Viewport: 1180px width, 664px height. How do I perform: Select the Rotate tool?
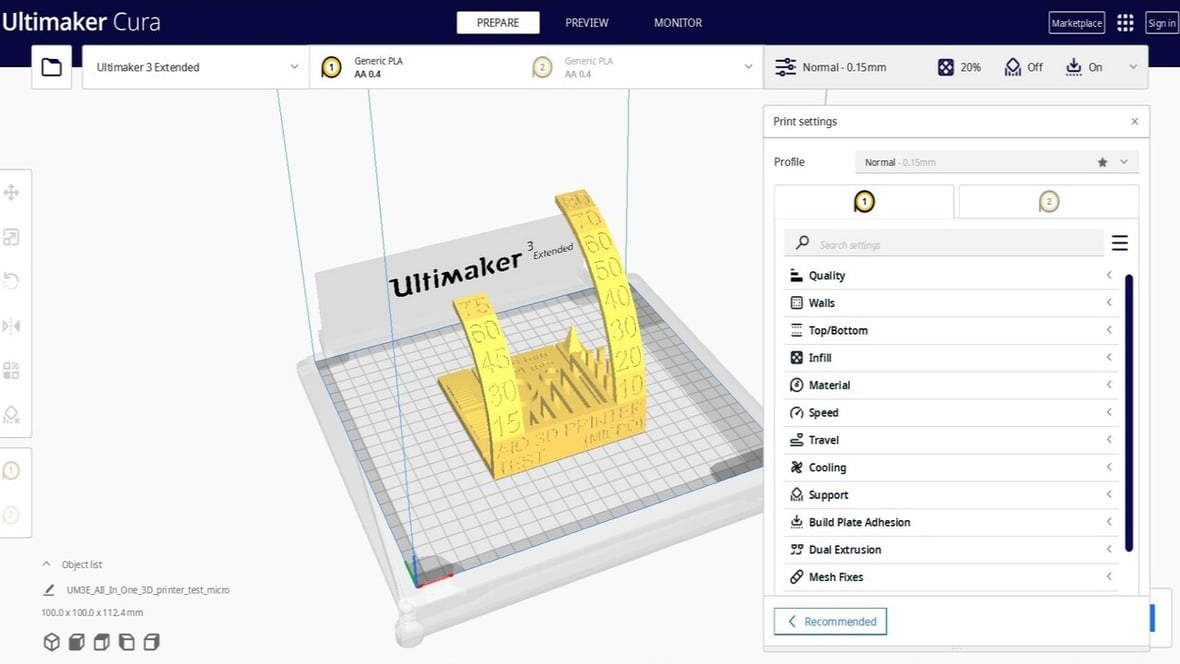tap(12, 281)
